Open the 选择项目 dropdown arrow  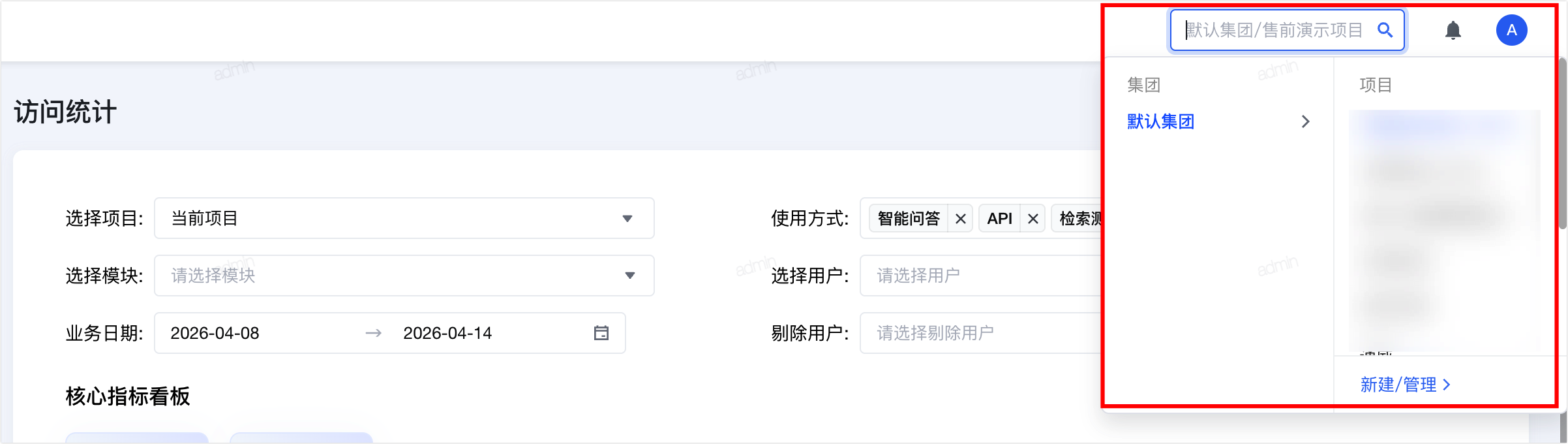tap(627, 219)
